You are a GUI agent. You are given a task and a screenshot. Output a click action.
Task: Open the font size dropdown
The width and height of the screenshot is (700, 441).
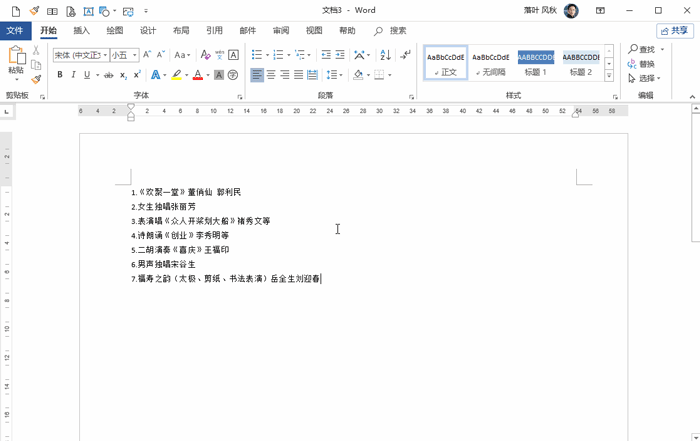click(x=136, y=55)
